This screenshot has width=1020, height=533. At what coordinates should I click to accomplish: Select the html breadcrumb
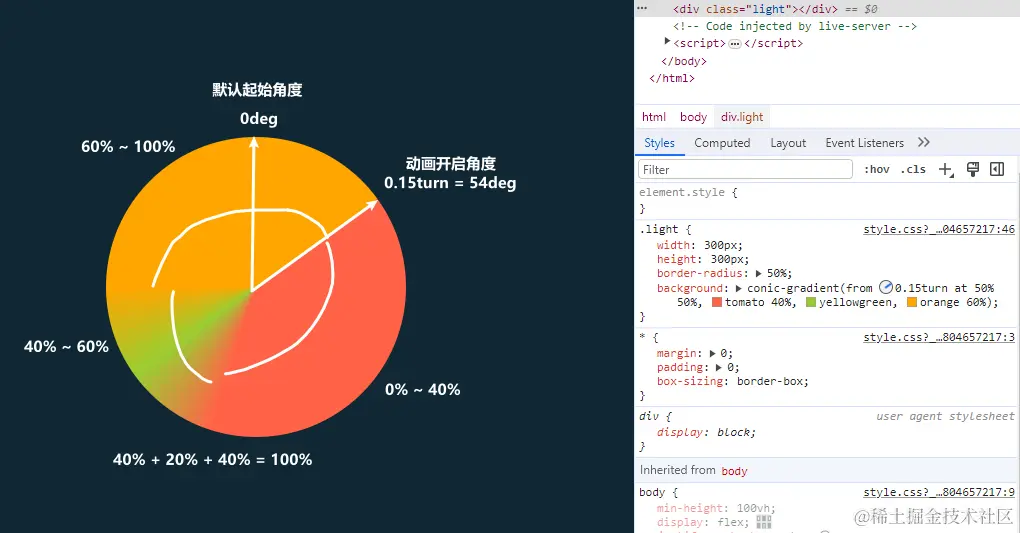pos(654,116)
